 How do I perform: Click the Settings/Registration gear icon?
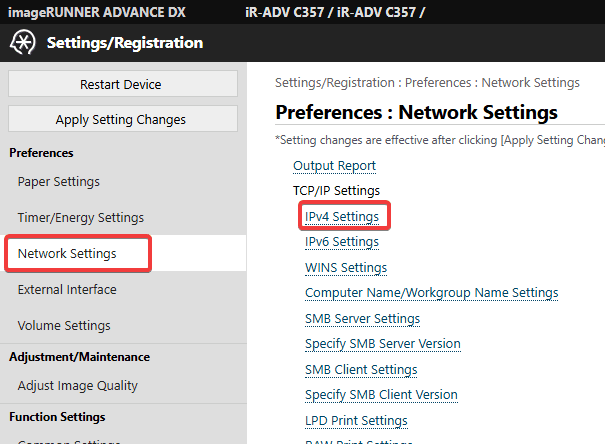(22, 43)
